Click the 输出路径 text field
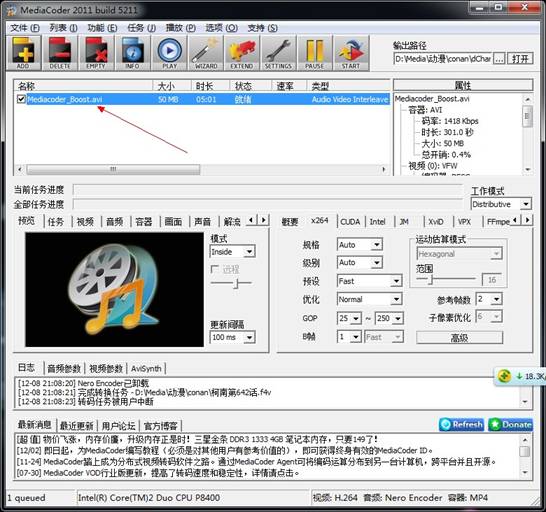 (443, 59)
